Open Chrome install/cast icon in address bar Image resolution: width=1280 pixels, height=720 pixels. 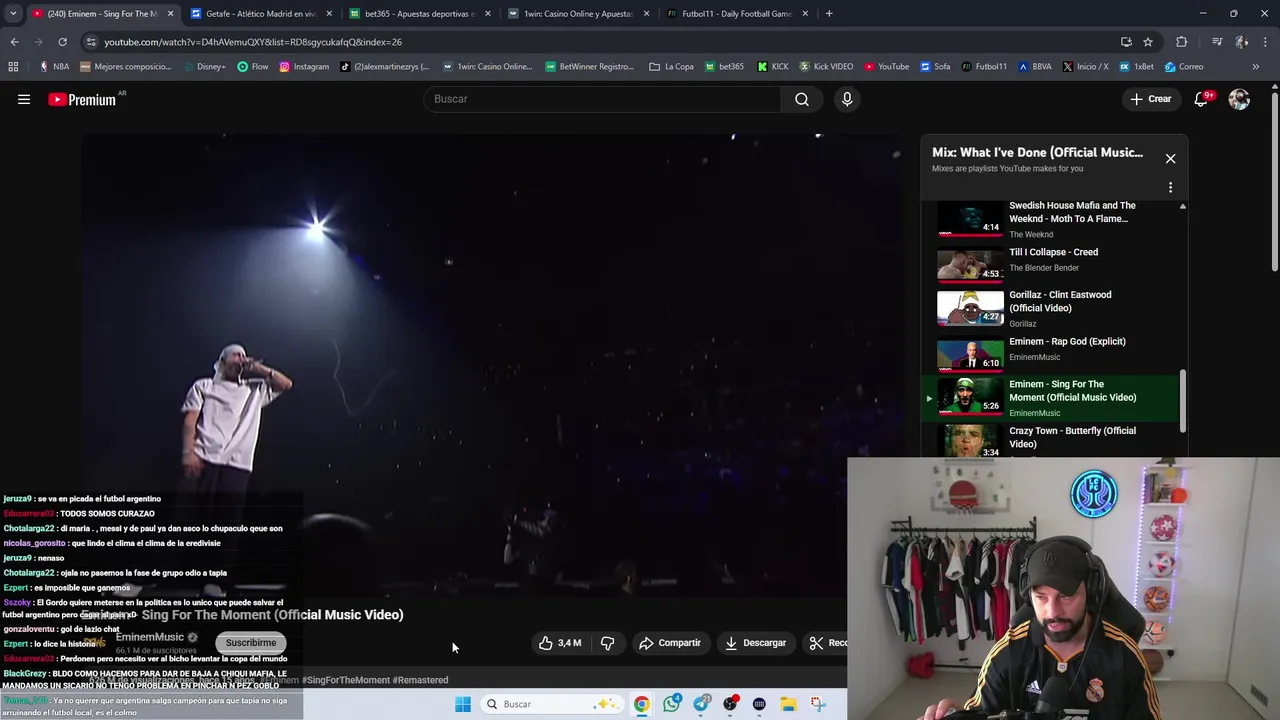(1126, 42)
